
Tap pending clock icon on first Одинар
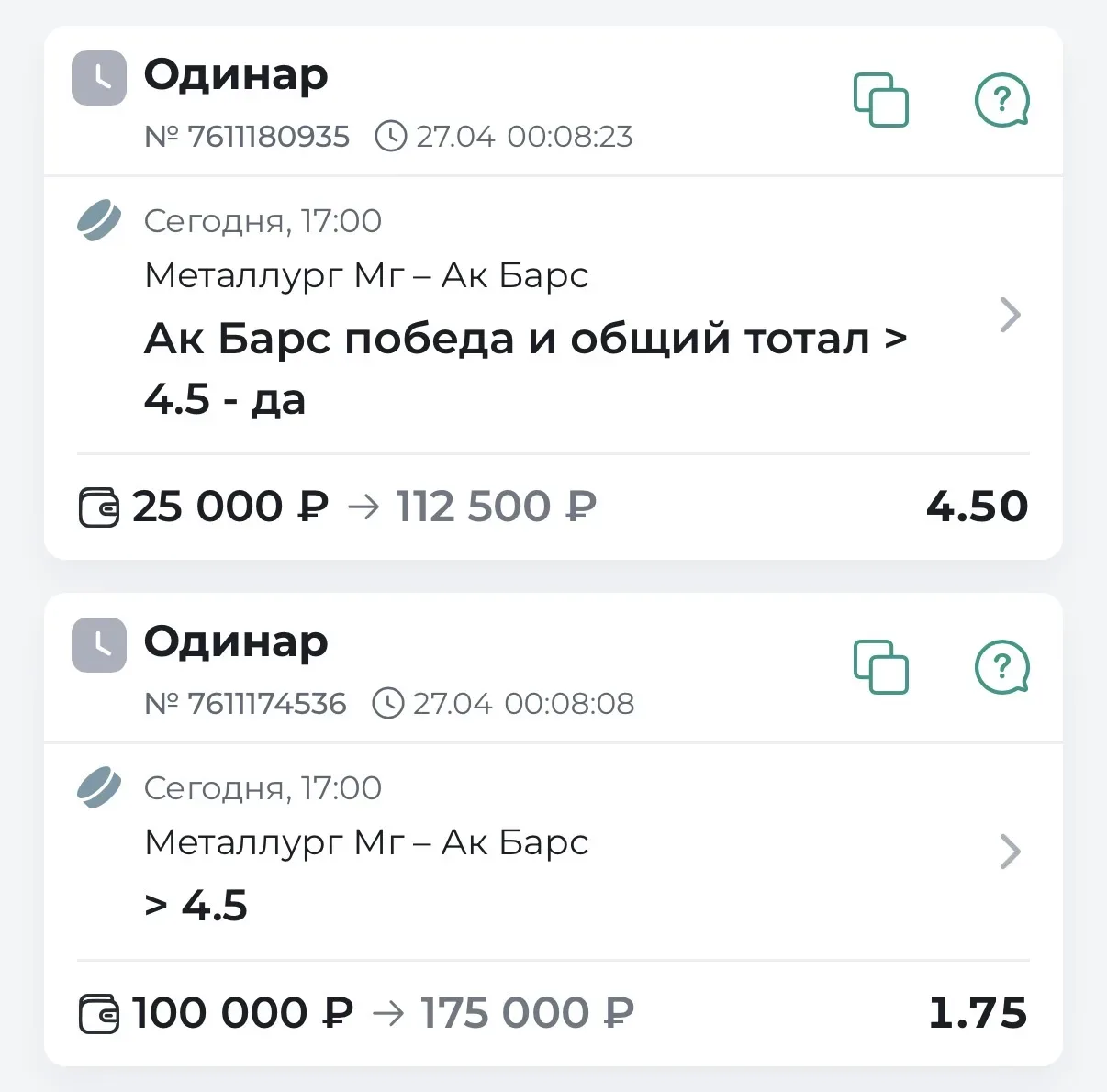[99, 78]
